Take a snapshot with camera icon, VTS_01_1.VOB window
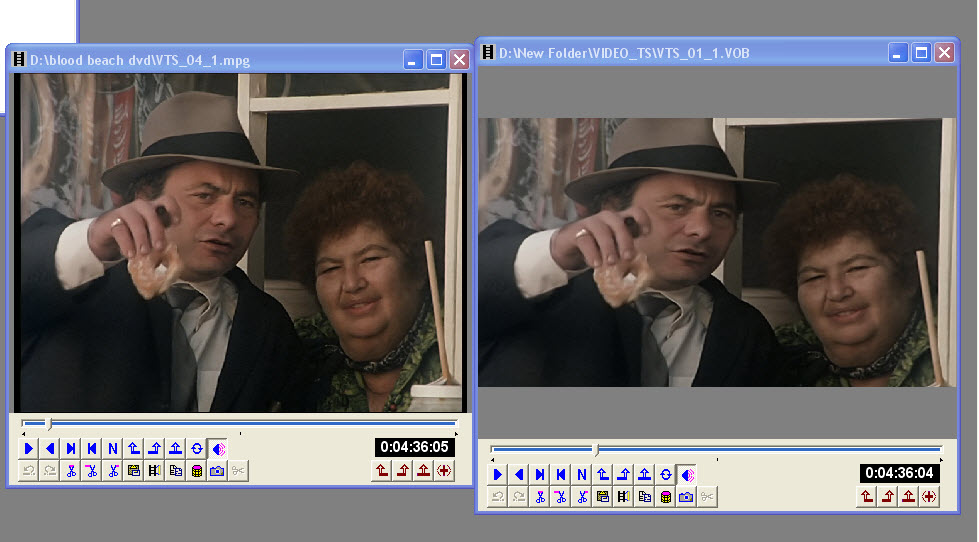Viewport: 979px width, 542px height. tap(686, 497)
